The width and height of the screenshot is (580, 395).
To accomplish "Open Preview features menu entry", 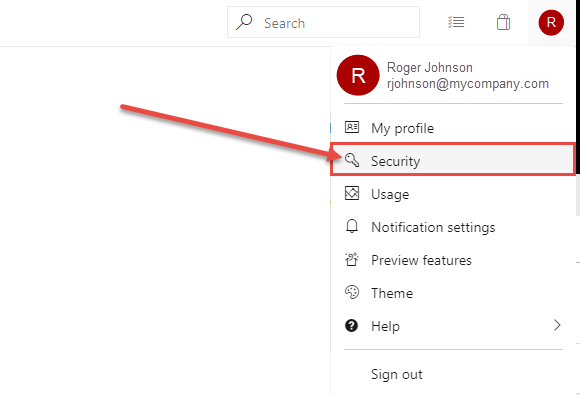I will pos(452,260).
